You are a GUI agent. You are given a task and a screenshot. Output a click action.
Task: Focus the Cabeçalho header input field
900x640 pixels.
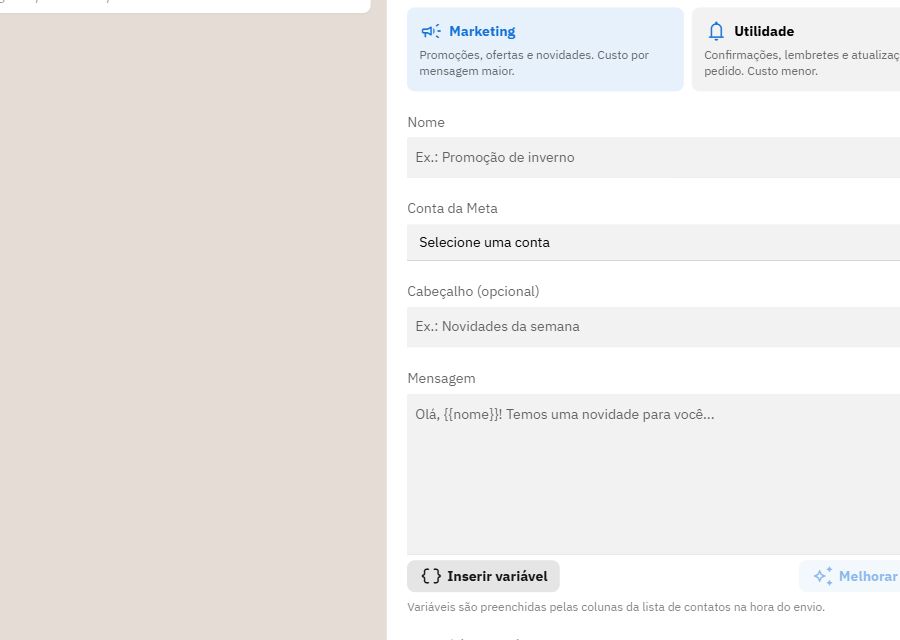click(653, 327)
